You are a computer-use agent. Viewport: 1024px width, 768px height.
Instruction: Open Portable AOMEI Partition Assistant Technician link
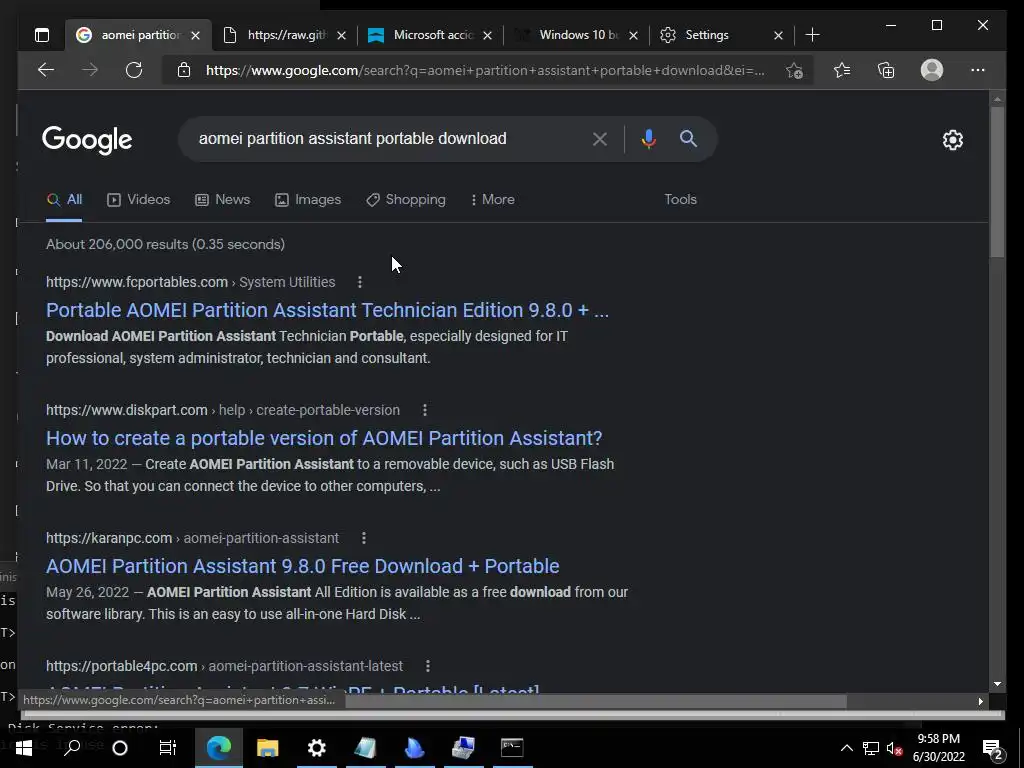pyautogui.click(x=327, y=310)
